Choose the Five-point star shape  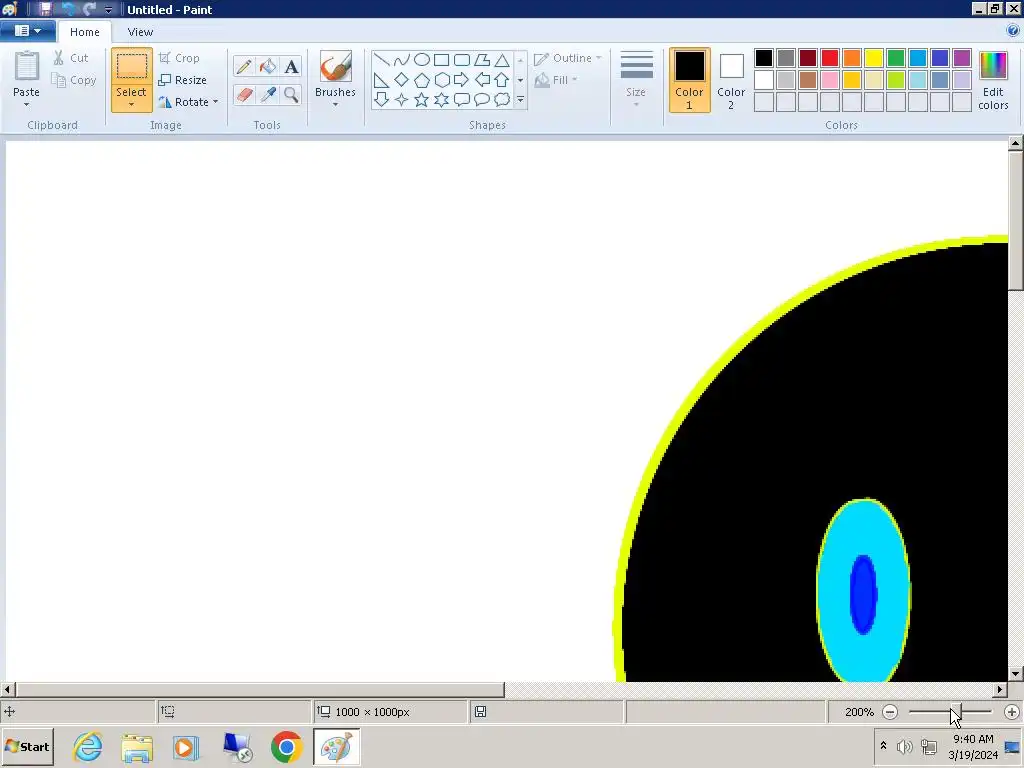(422, 100)
